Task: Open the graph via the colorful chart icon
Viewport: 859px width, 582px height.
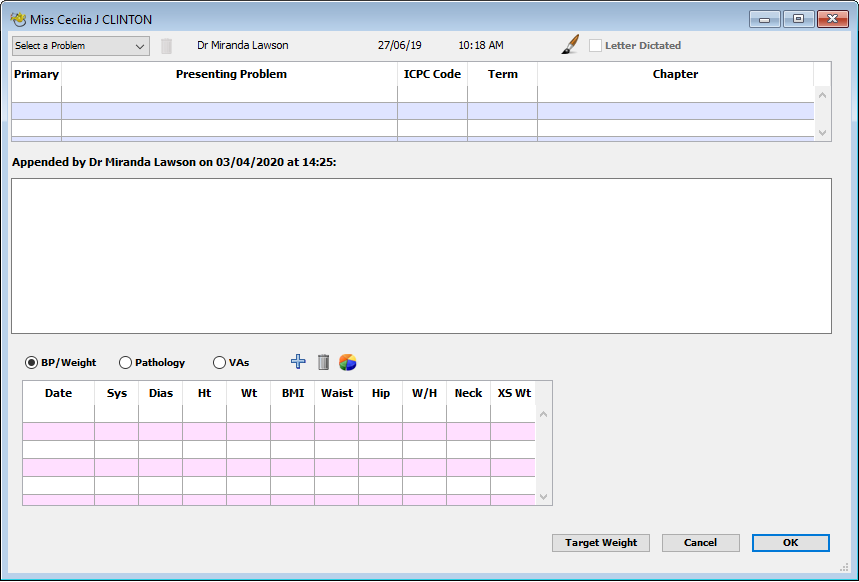Action: [348, 361]
